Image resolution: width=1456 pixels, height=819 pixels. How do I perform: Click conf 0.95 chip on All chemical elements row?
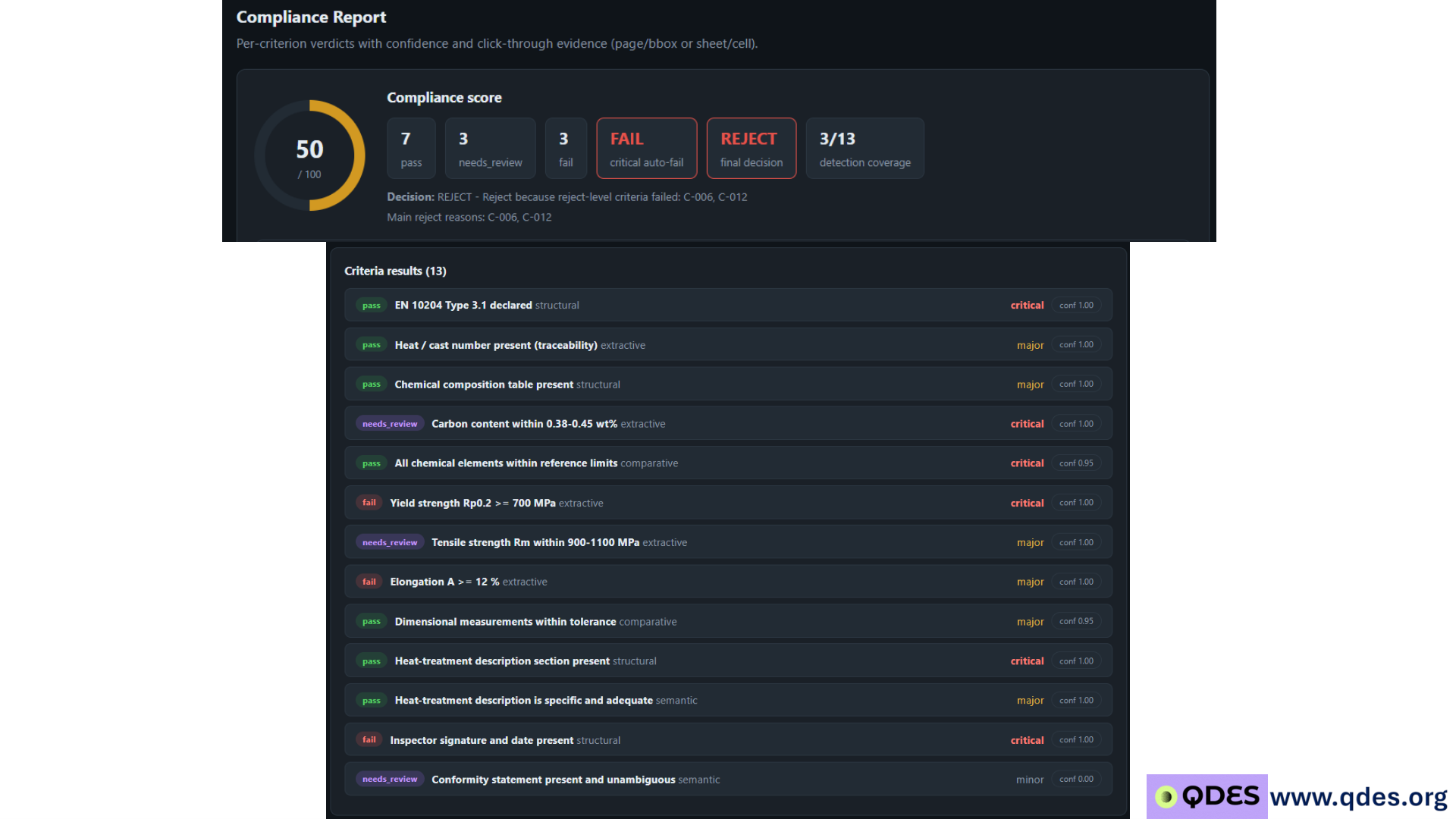1076,463
